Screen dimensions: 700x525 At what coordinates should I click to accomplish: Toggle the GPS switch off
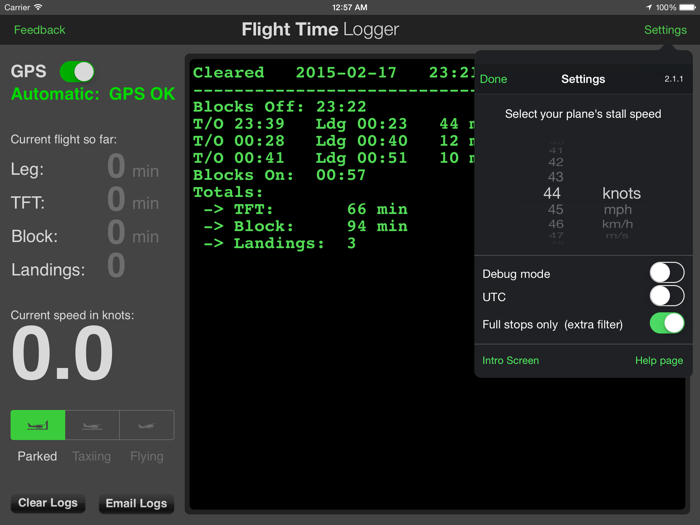pyautogui.click(x=77, y=71)
